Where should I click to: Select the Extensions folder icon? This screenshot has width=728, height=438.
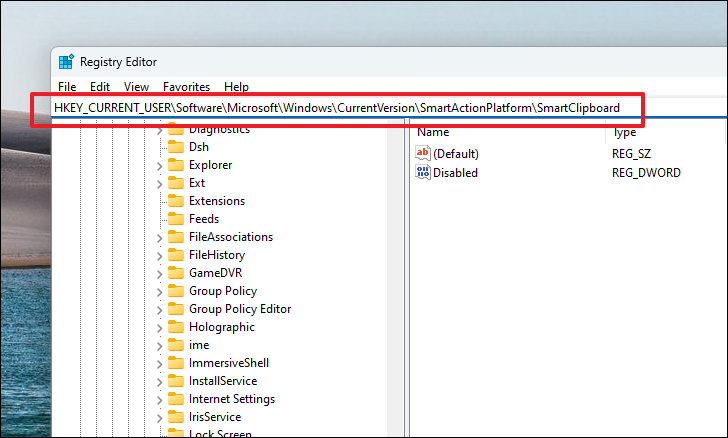point(176,201)
